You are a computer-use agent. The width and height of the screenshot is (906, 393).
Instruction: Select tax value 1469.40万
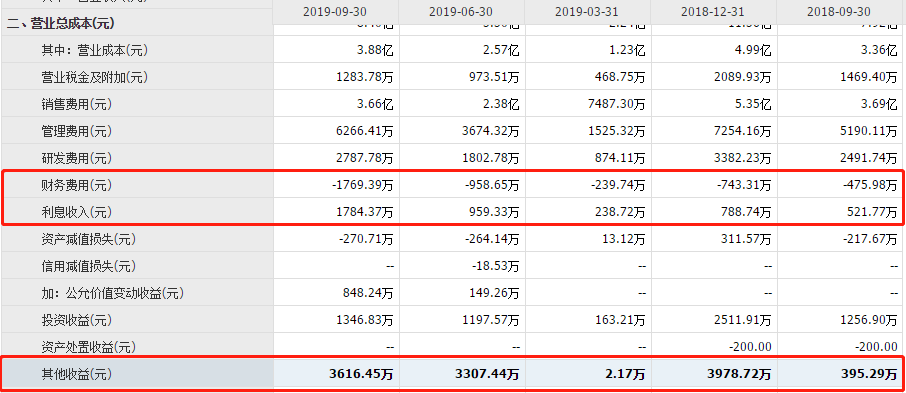click(868, 77)
